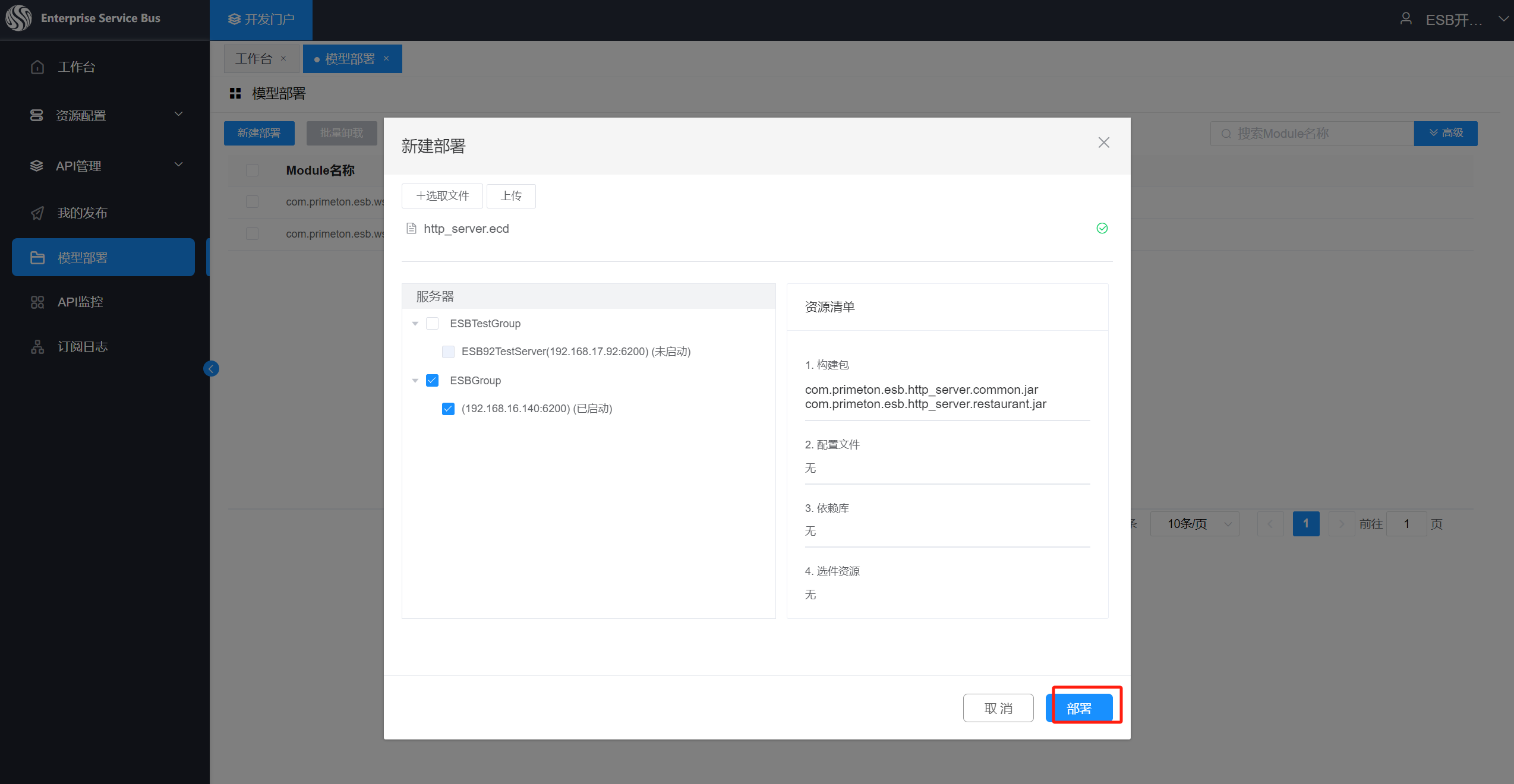Click the API监控 grid icon

[x=37, y=302]
